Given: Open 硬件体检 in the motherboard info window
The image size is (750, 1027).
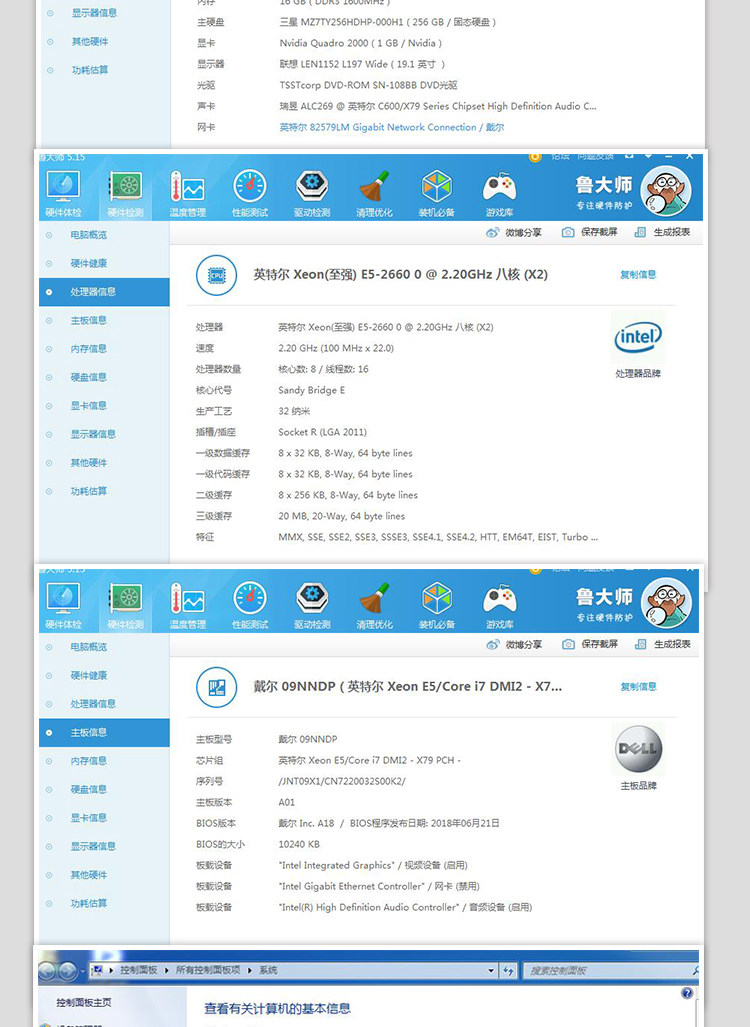Looking at the screenshot, I should tap(64, 605).
